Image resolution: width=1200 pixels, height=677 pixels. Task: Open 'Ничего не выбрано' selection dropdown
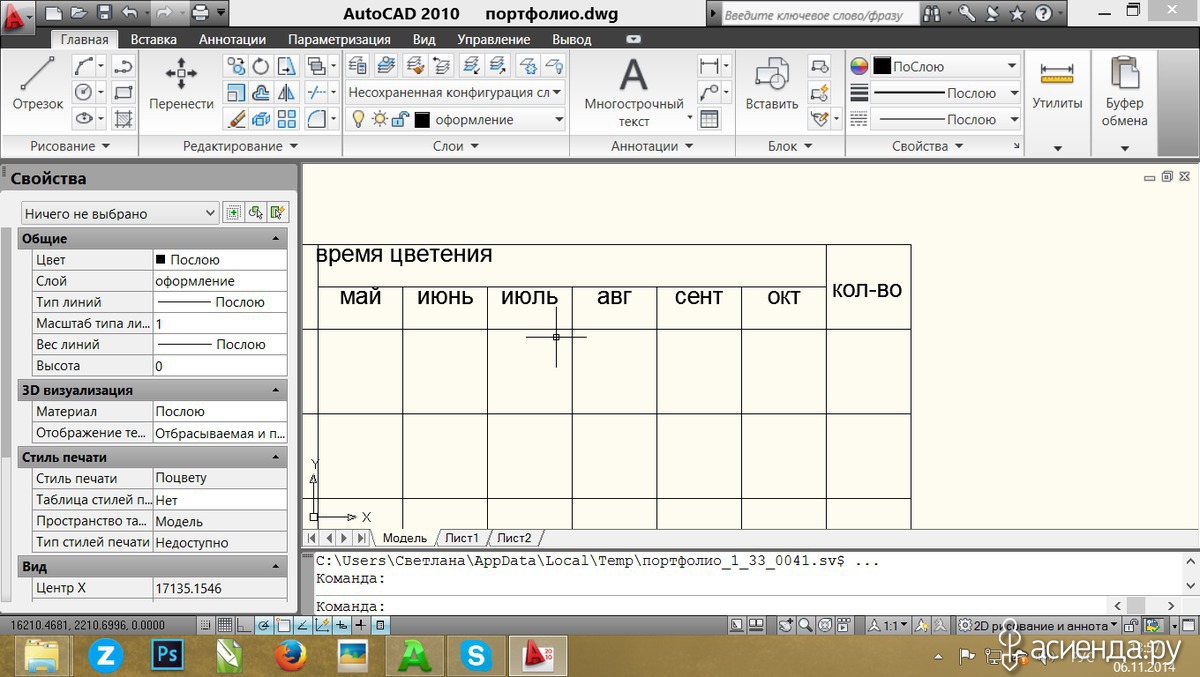[119, 213]
